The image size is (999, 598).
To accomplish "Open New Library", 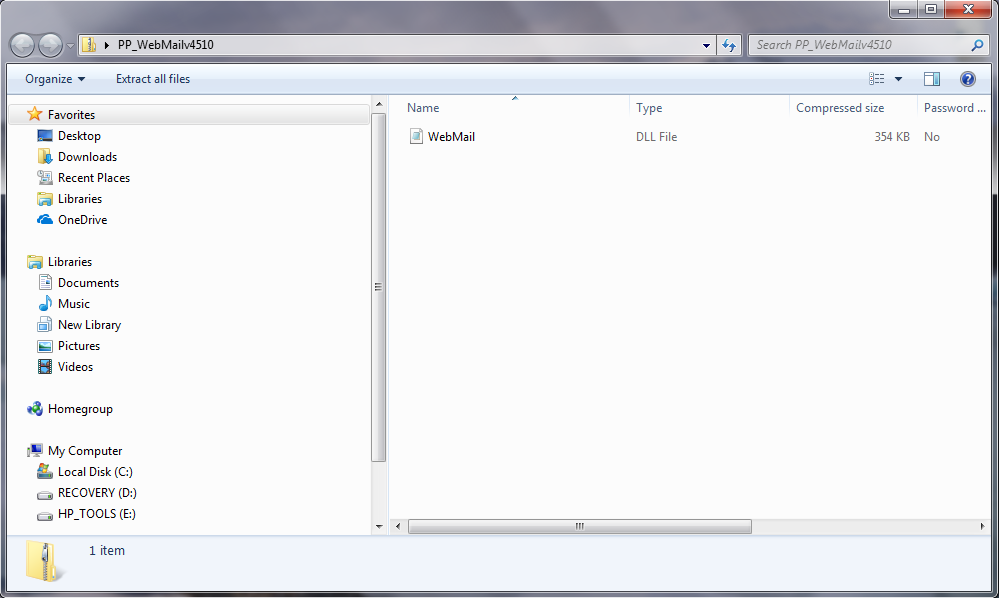I will pos(89,325).
